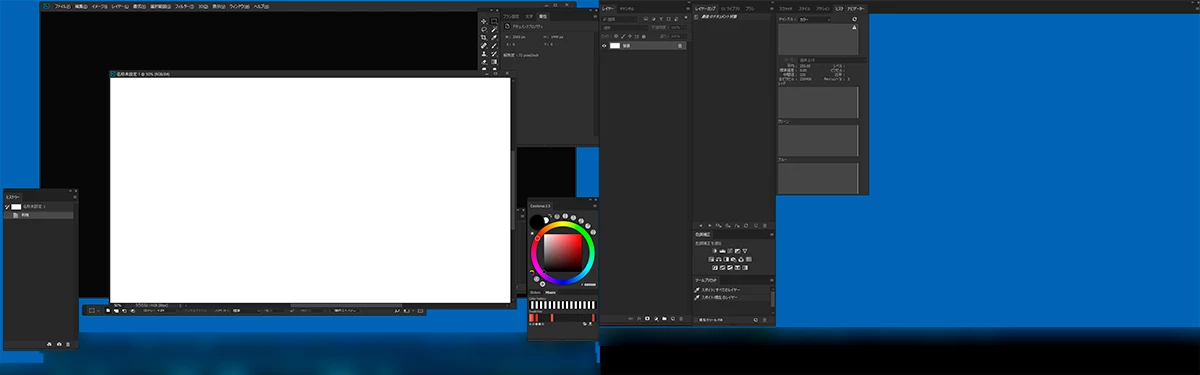Select preset スポイト: すべてのレイヤー
This screenshot has width=1200, height=375.
tap(732, 290)
